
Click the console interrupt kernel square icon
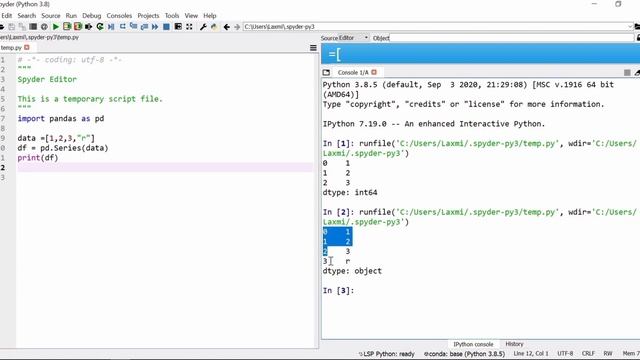627,72
